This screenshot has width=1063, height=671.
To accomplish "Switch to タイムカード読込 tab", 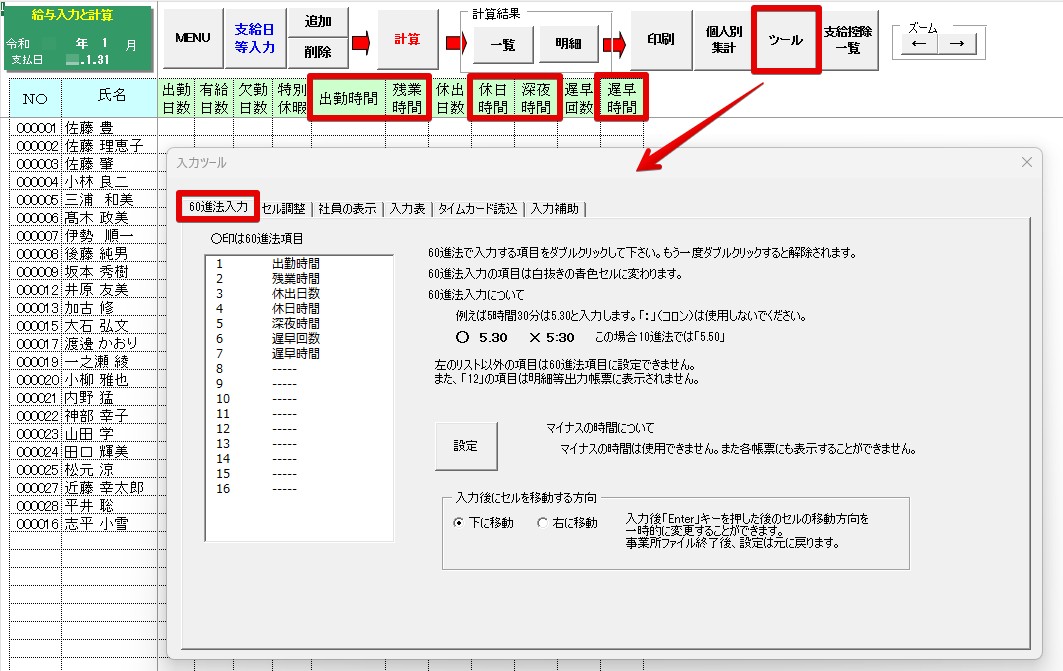I will pos(479,208).
